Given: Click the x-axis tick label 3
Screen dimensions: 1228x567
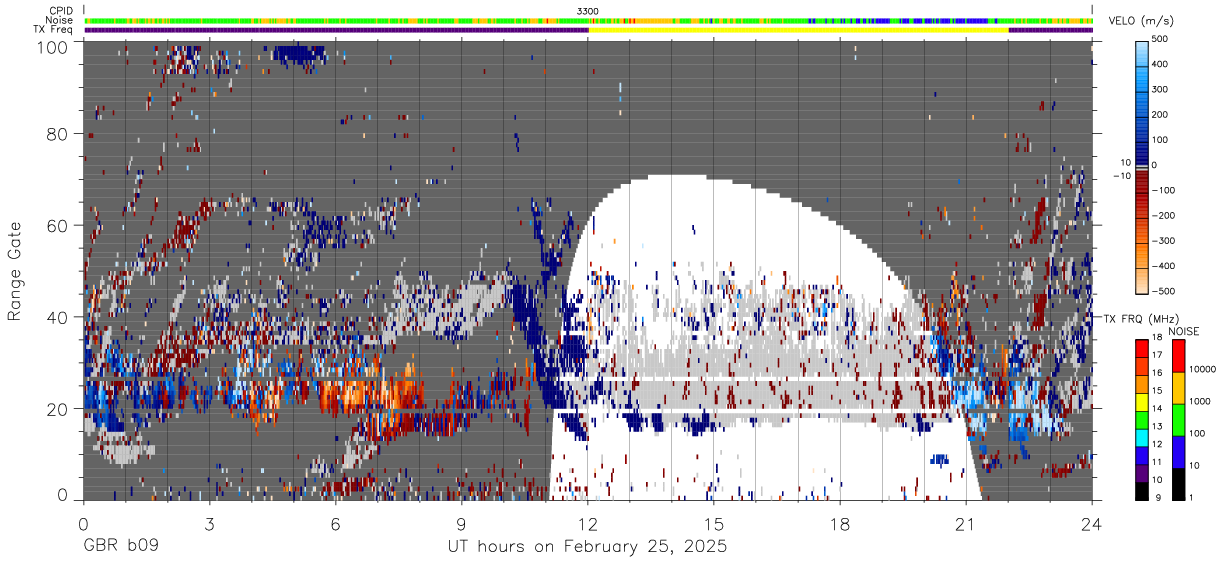Looking at the screenshot, I should coord(210,523).
